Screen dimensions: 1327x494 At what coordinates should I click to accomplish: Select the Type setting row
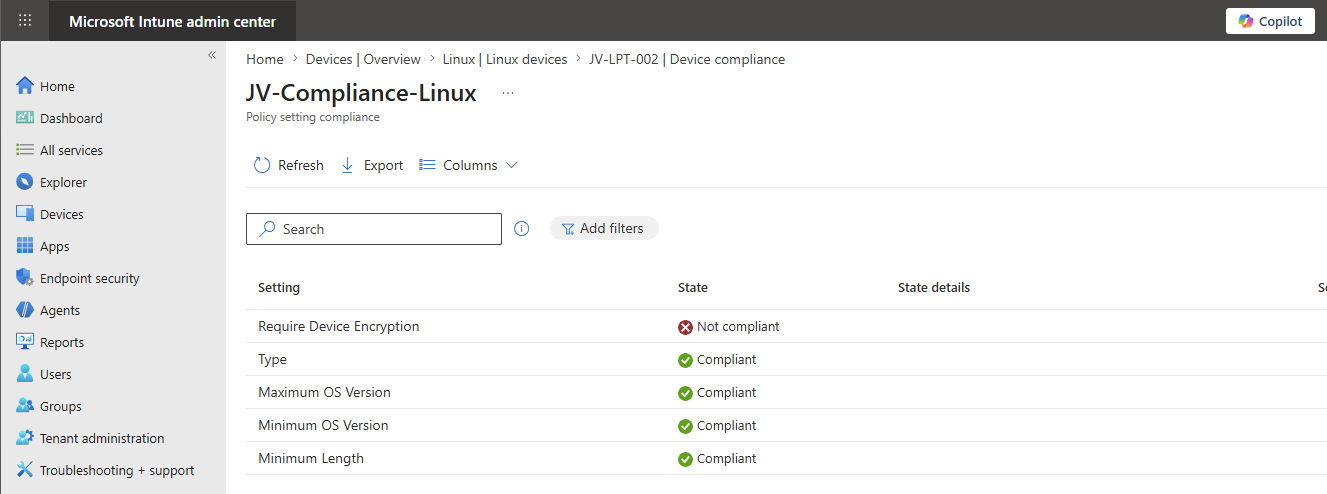(786, 359)
